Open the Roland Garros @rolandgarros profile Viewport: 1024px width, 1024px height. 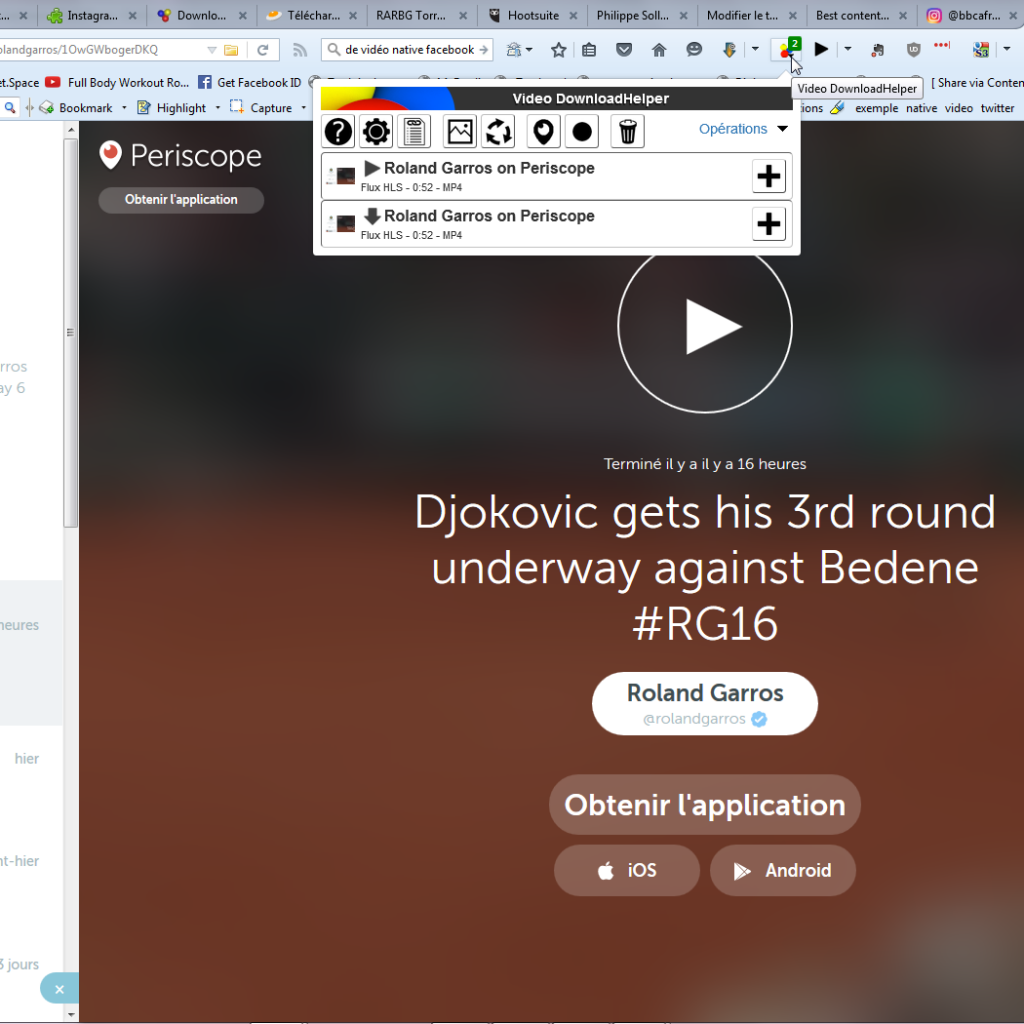click(705, 703)
